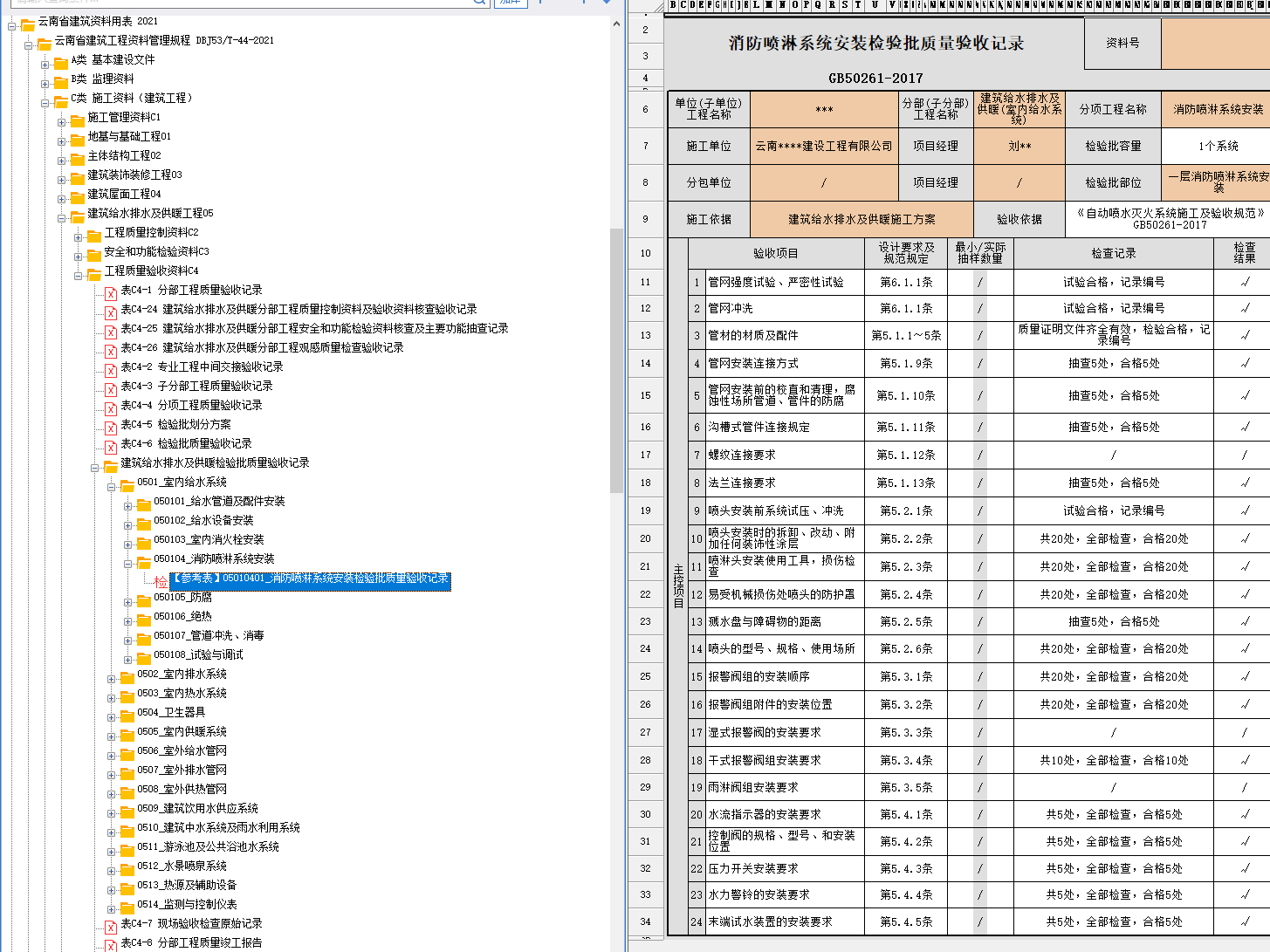Screen dimensions: 1270x952
Task: Click the file icon for 表C4-7 现场验收检查原始记录
Action: click(111, 928)
